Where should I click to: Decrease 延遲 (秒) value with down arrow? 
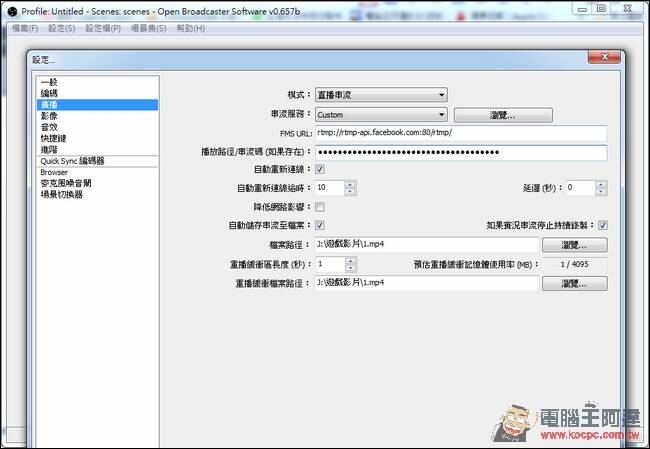coord(601,192)
